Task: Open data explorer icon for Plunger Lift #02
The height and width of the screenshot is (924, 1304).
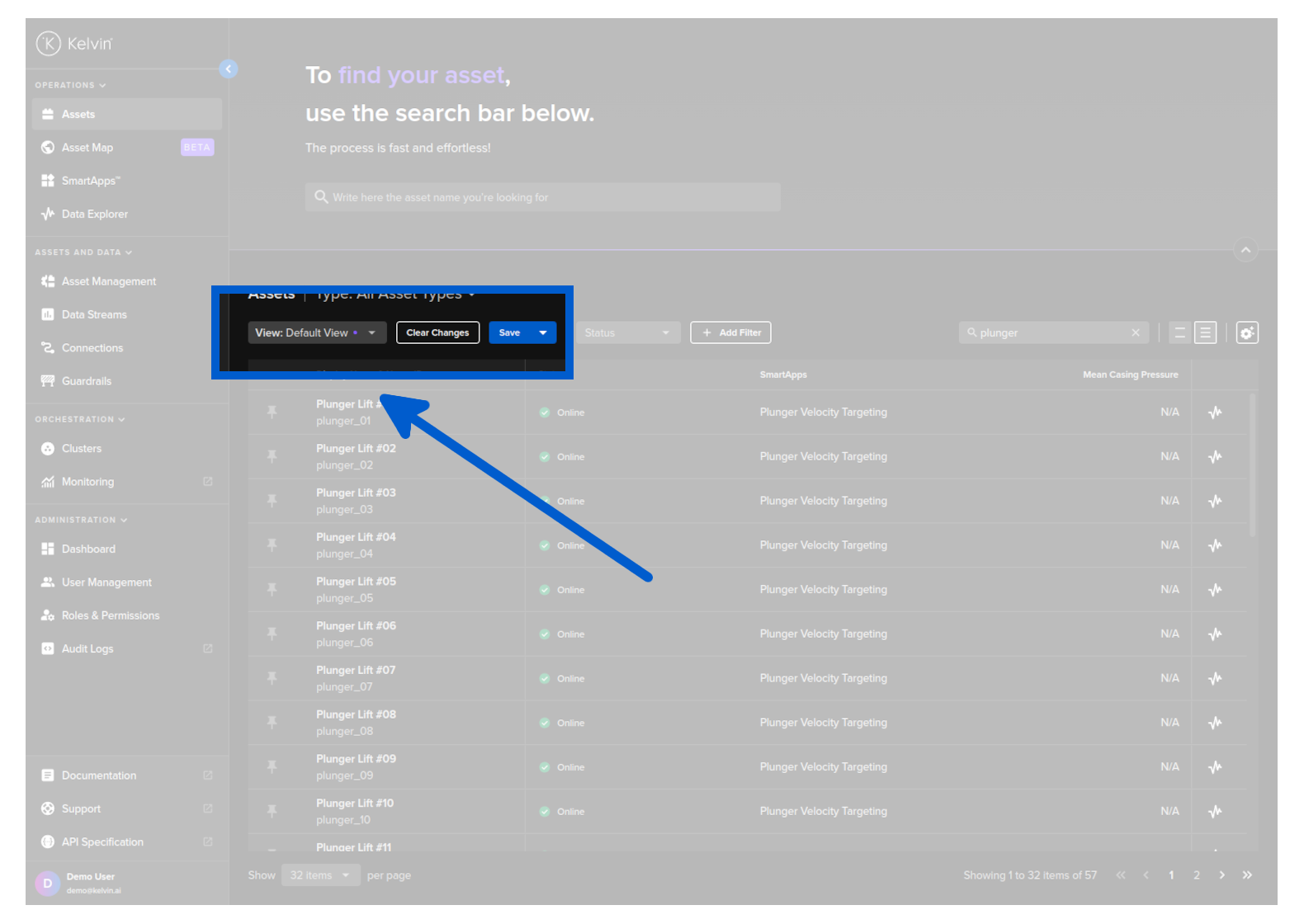Action: coord(1215,457)
